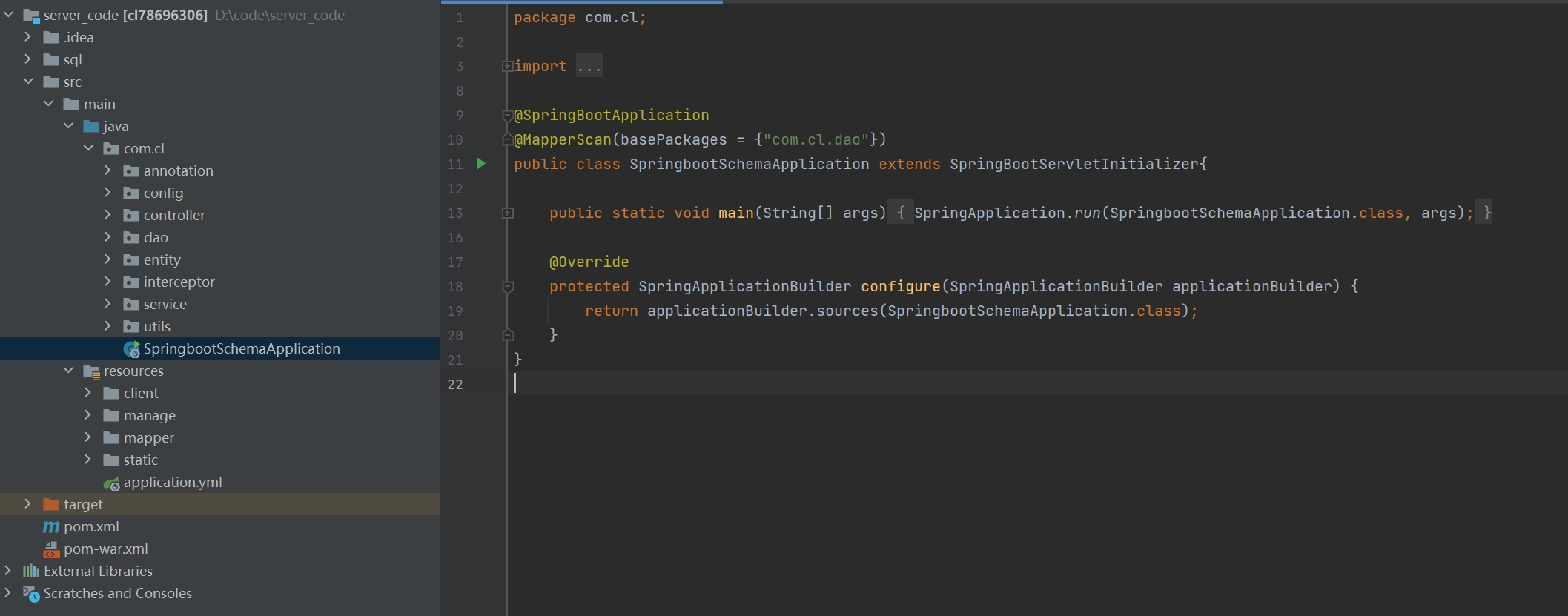
Task: Expand the folded import block on line 3
Action: pyautogui.click(x=508, y=66)
